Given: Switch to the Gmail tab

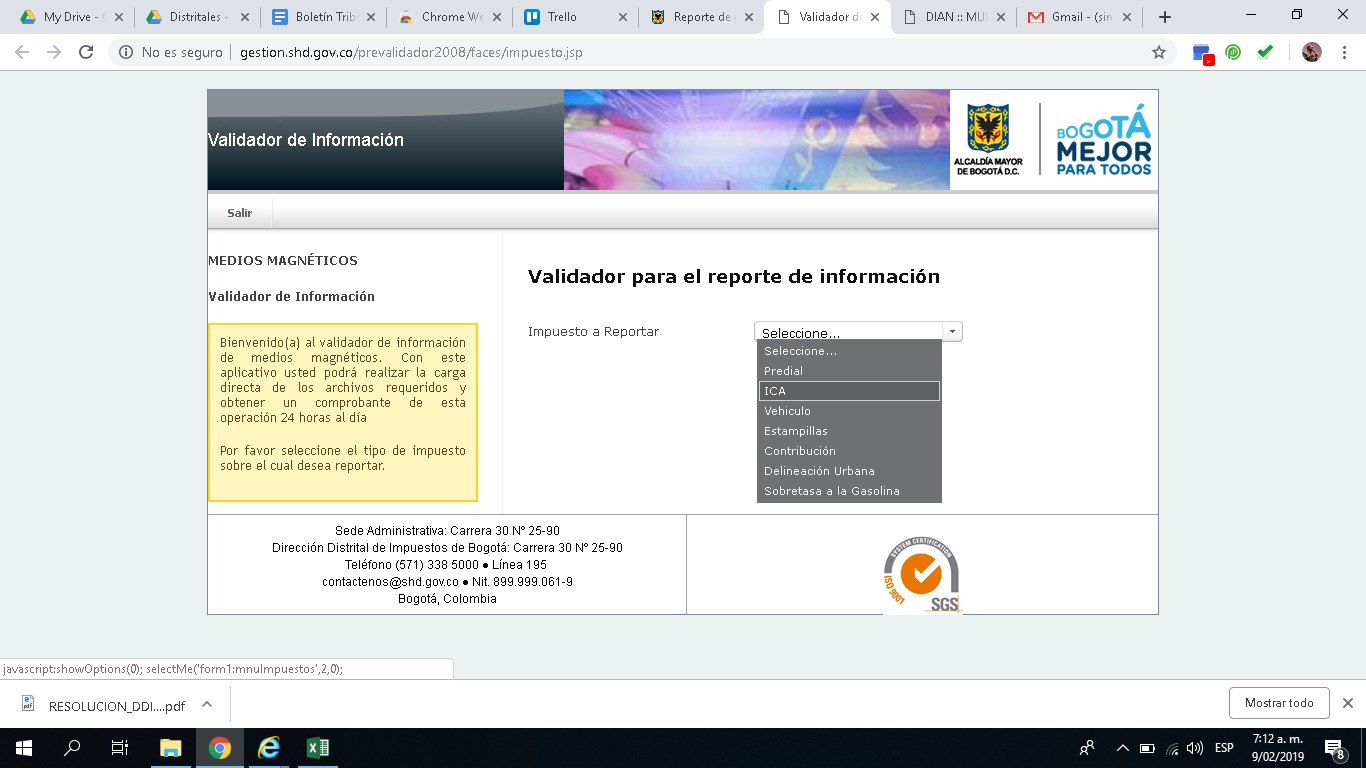Looking at the screenshot, I should point(1074,16).
